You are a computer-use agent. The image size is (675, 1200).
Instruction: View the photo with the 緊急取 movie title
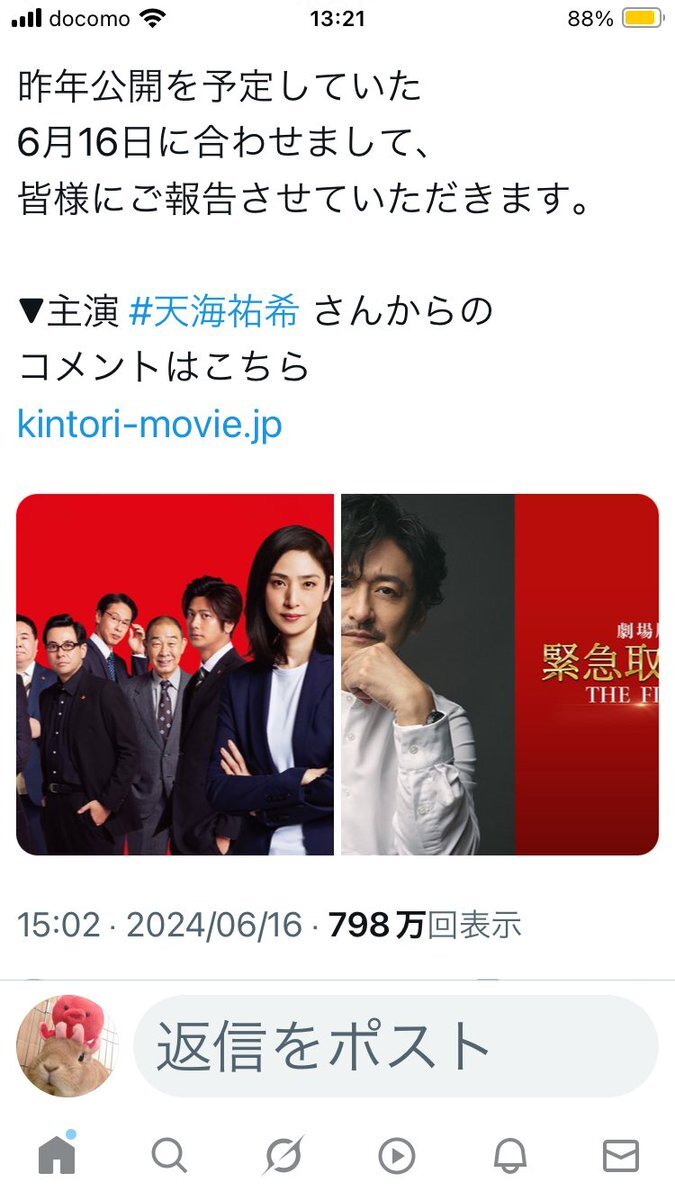point(500,674)
